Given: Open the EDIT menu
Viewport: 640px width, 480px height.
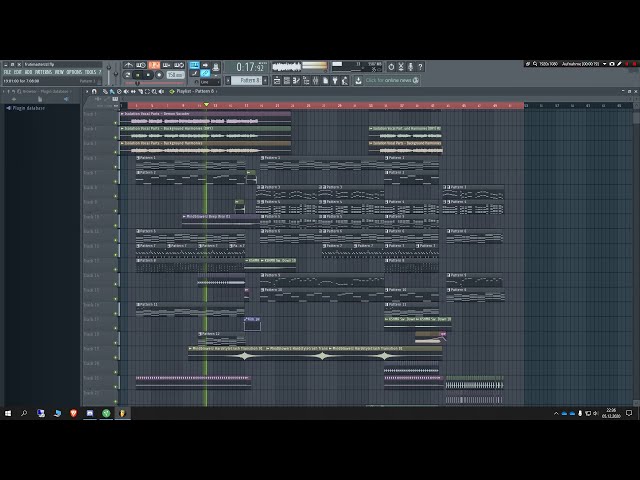Looking at the screenshot, I should pyautogui.click(x=18, y=72).
